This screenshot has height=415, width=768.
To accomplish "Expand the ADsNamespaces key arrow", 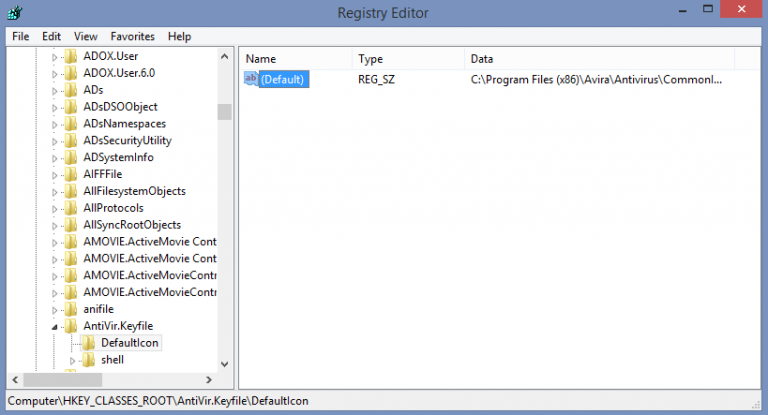I will click(x=56, y=123).
